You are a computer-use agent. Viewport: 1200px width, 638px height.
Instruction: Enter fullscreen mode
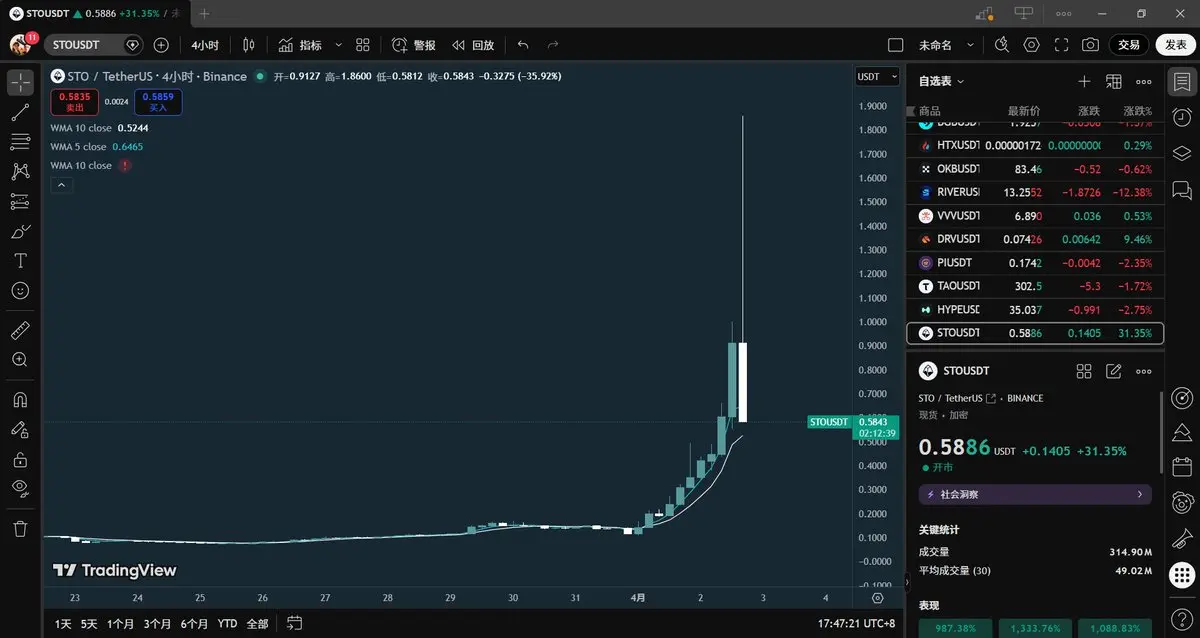[1061, 45]
